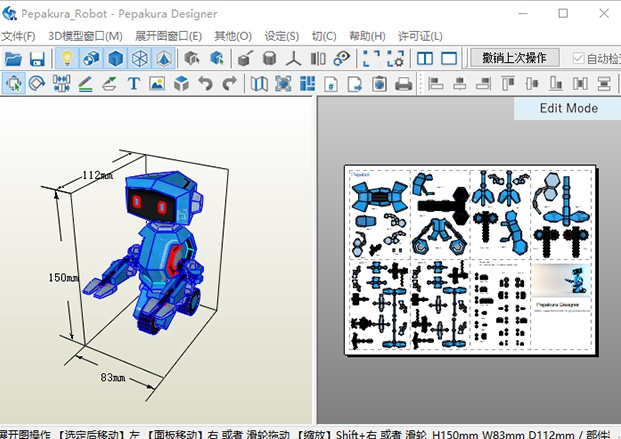
Task: Click the align vertical middle icon
Action: (x=532, y=84)
